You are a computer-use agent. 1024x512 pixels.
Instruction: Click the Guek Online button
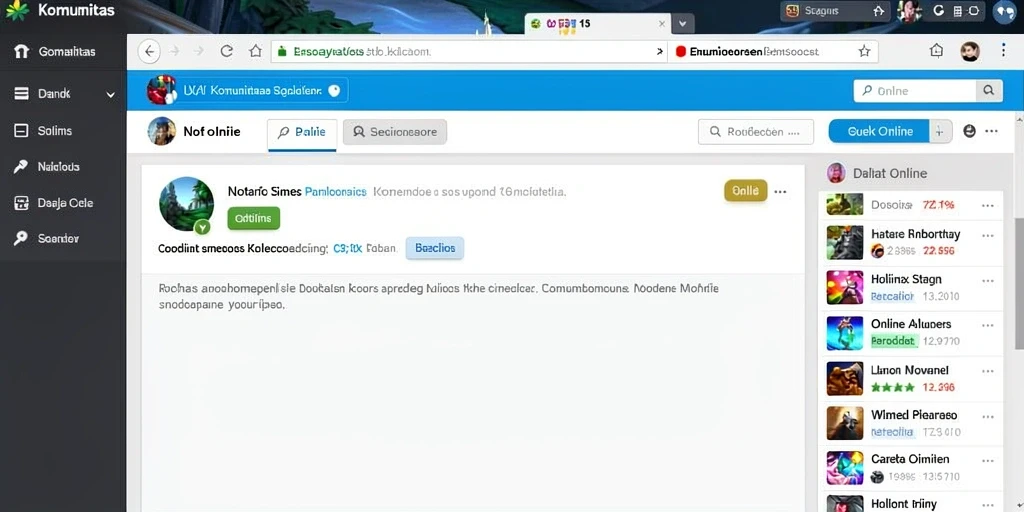(879, 131)
